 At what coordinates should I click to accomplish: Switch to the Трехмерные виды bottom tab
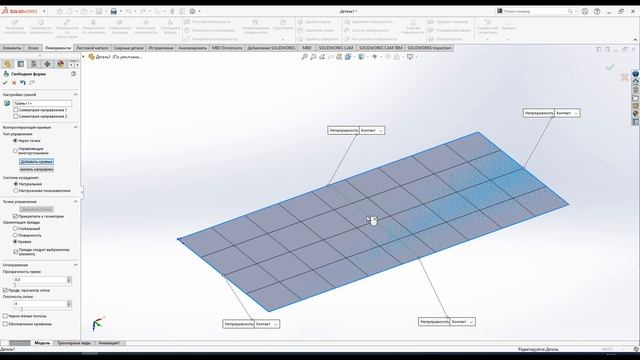(74, 343)
